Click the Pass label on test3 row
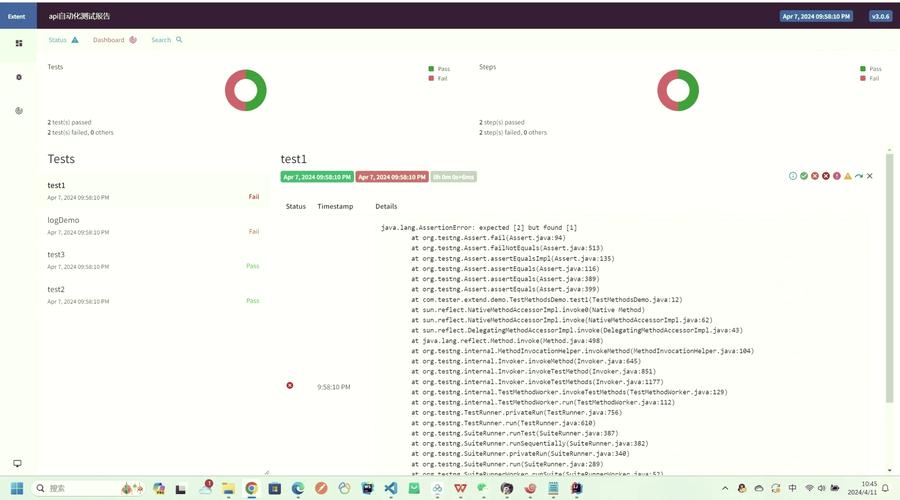Screen dimensions: 900x500 [253, 266]
